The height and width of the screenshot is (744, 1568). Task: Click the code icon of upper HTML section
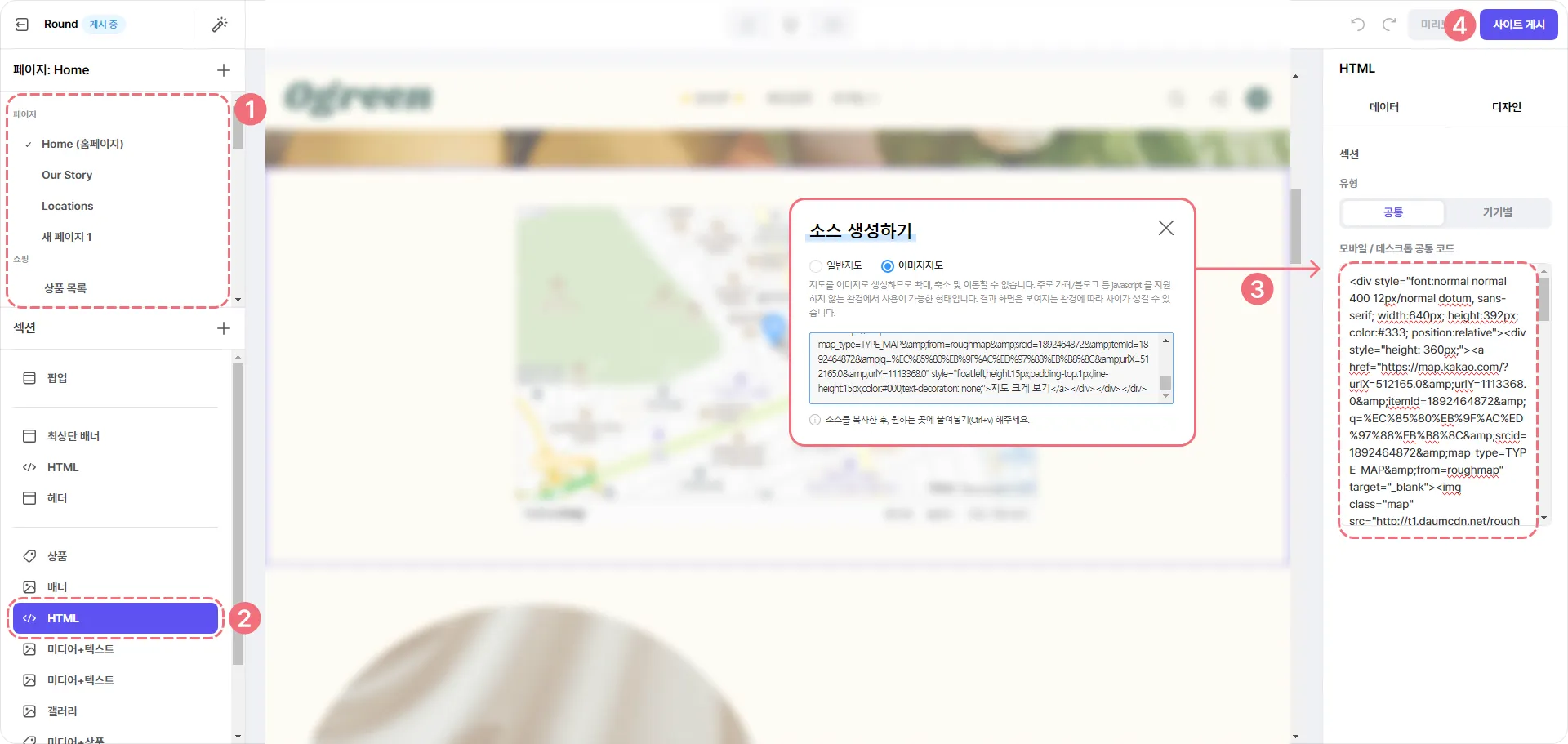click(x=29, y=467)
